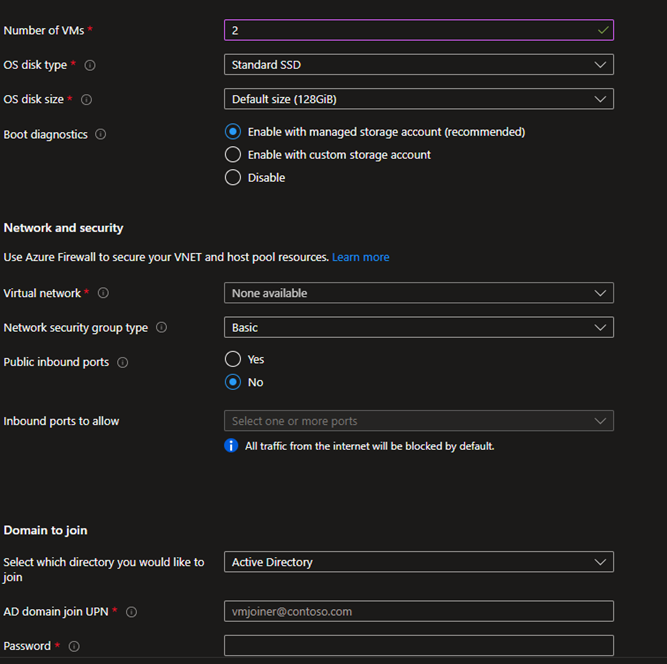Click Network security group type info icon
This screenshot has width=667, height=664.
162,328
